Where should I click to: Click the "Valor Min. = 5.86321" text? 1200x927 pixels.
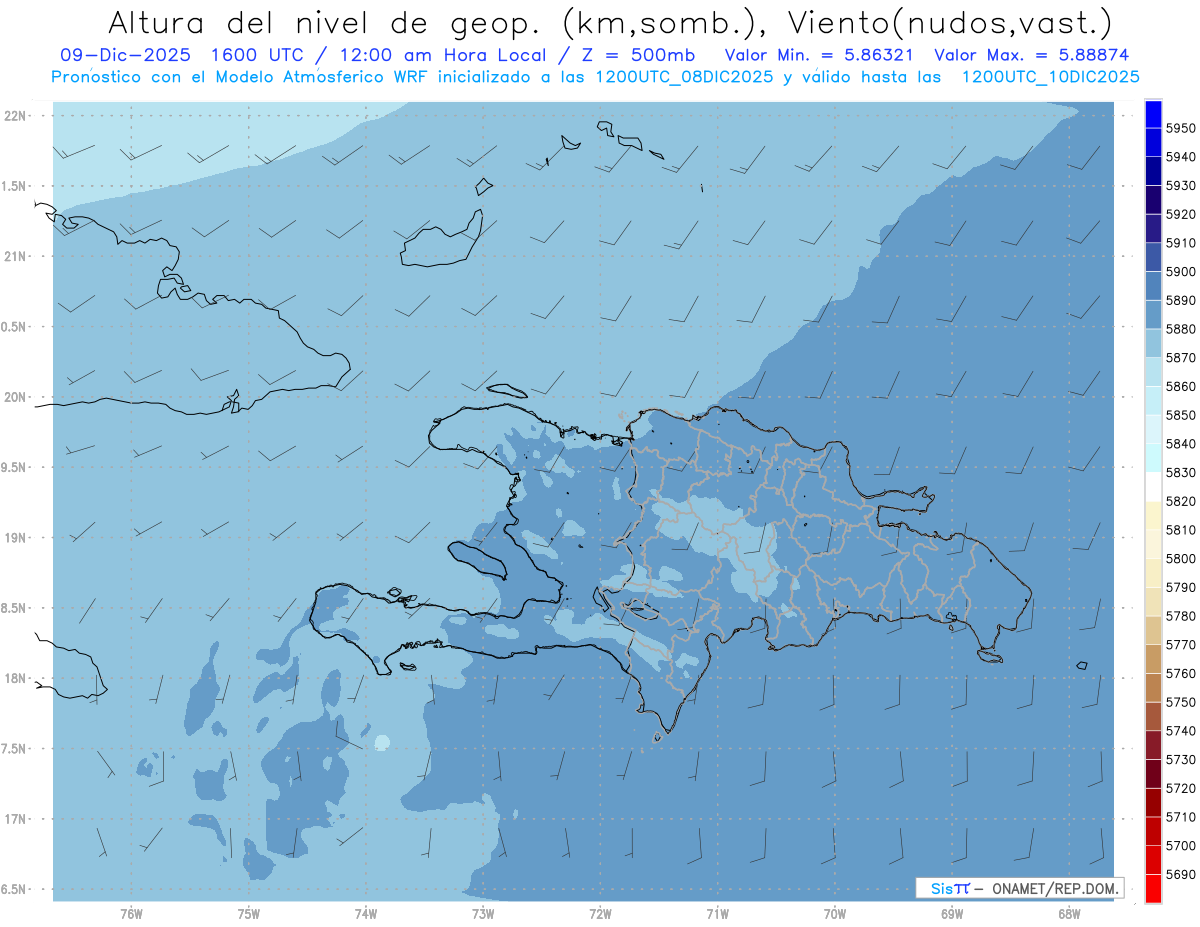pyautogui.click(x=820, y=55)
